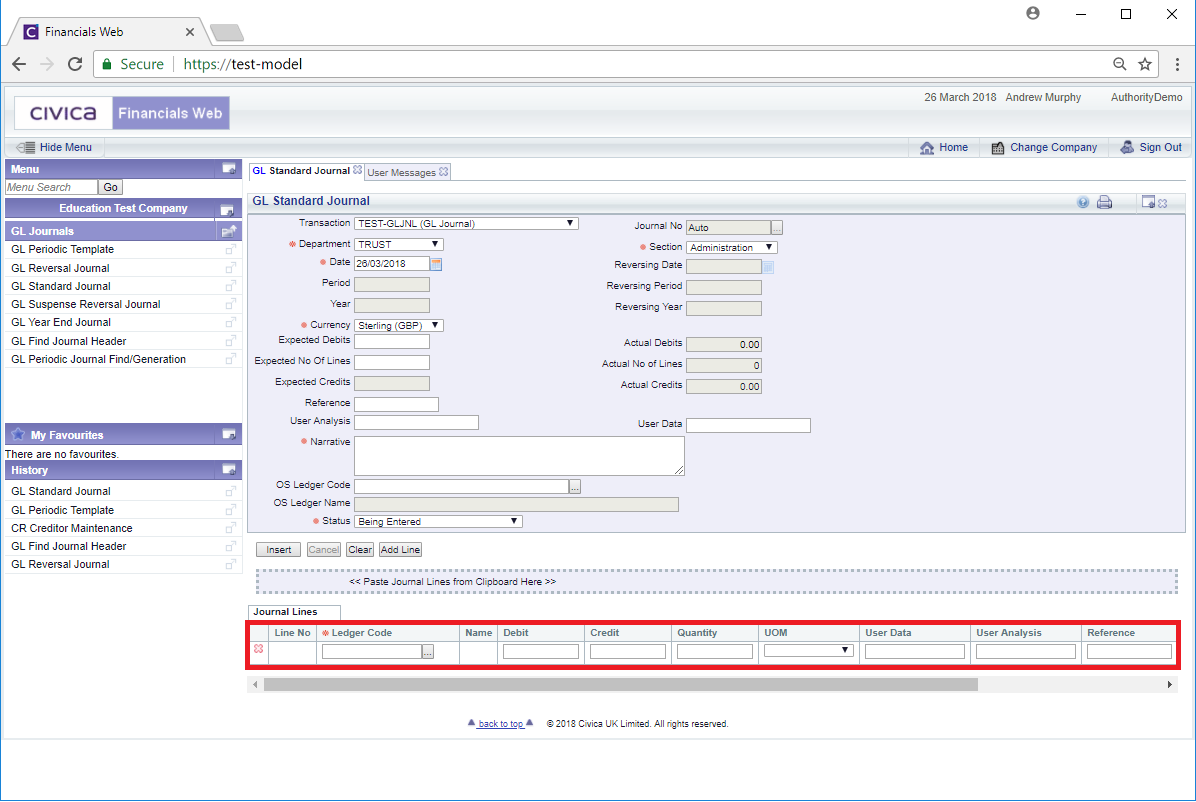Screen dimensions: 1196x802
Task: Click the Narrative text area
Action: pyautogui.click(x=519, y=456)
